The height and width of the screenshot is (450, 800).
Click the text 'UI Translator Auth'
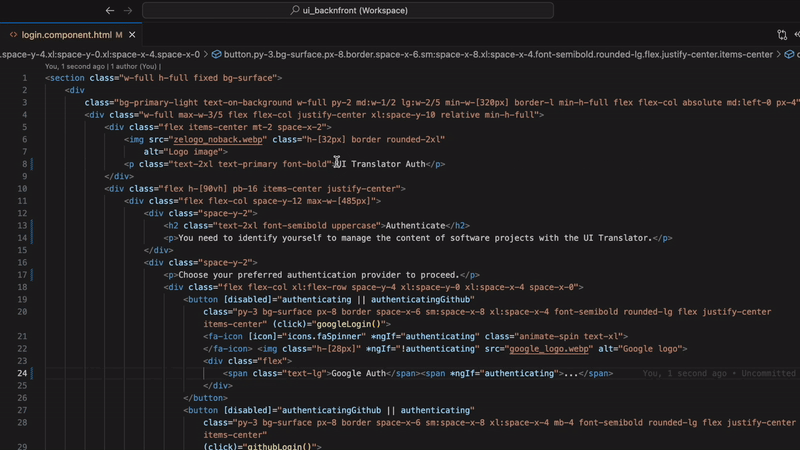pos(381,164)
